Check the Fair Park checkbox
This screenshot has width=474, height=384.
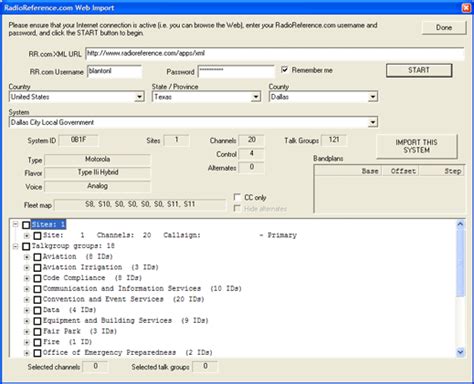click(37, 332)
